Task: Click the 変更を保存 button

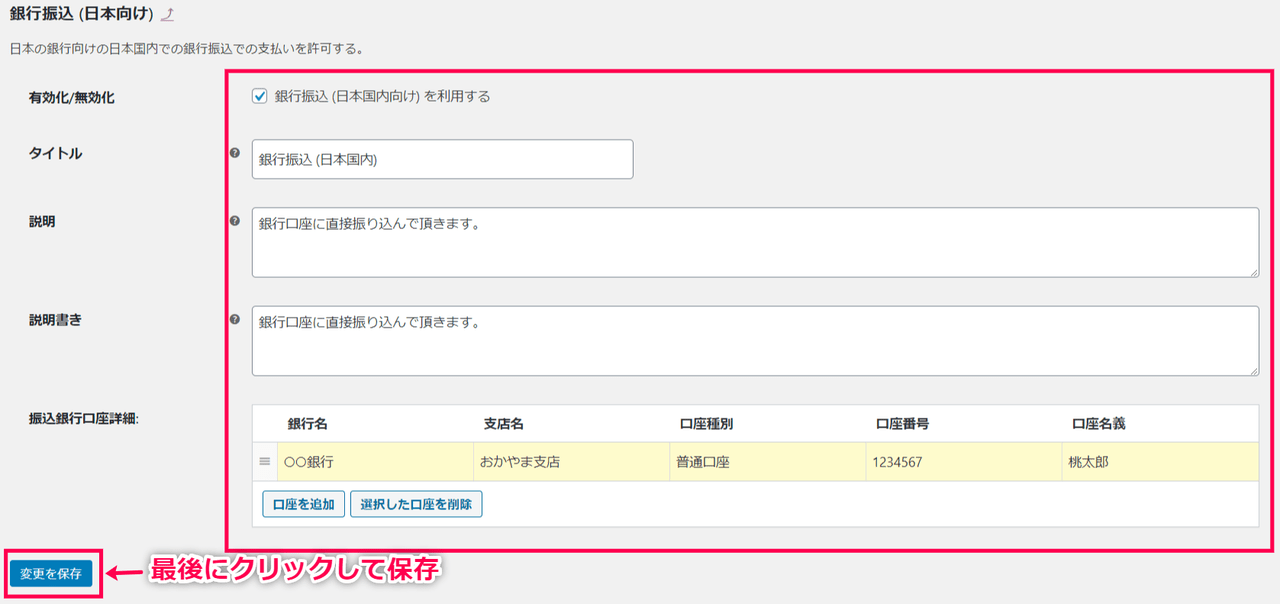Action: (x=51, y=574)
